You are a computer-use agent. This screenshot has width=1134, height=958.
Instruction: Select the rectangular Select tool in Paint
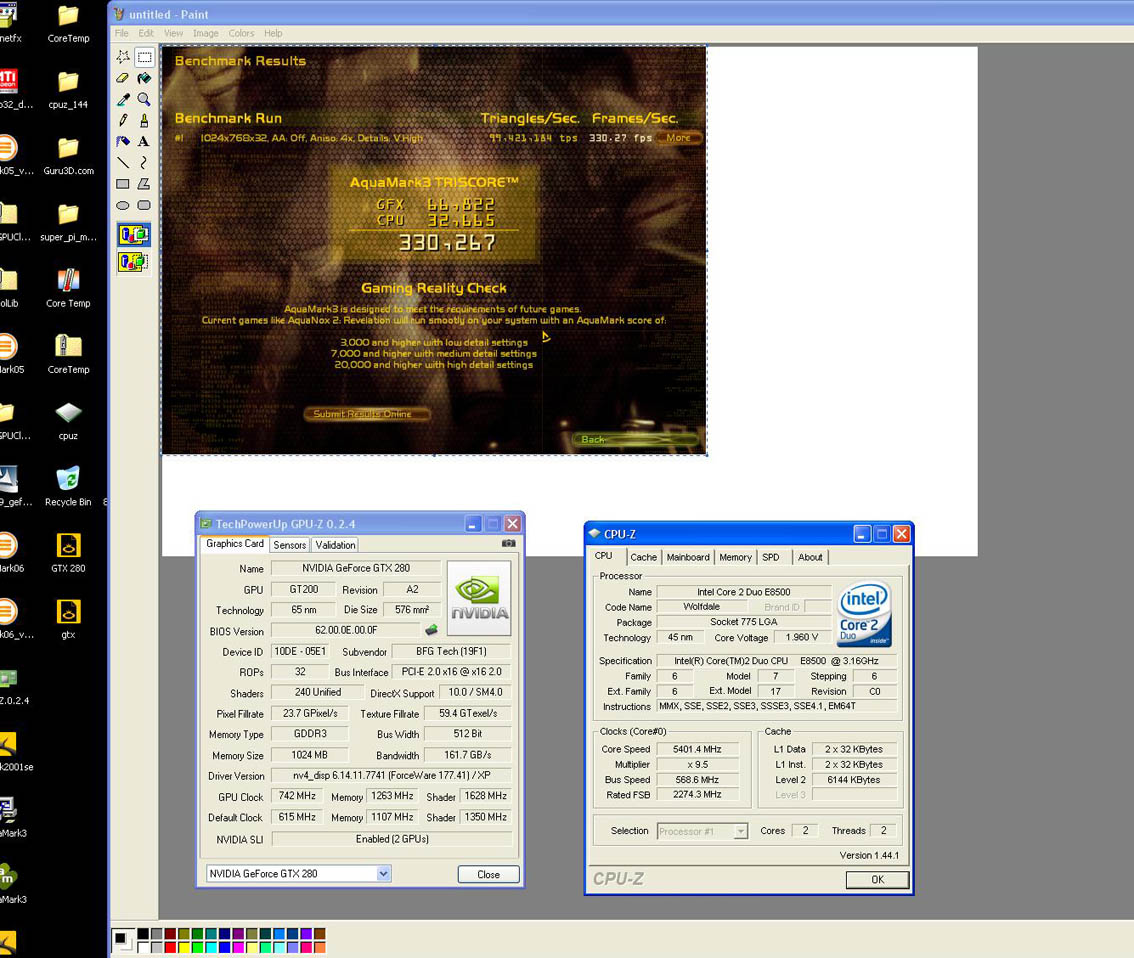(145, 56)
